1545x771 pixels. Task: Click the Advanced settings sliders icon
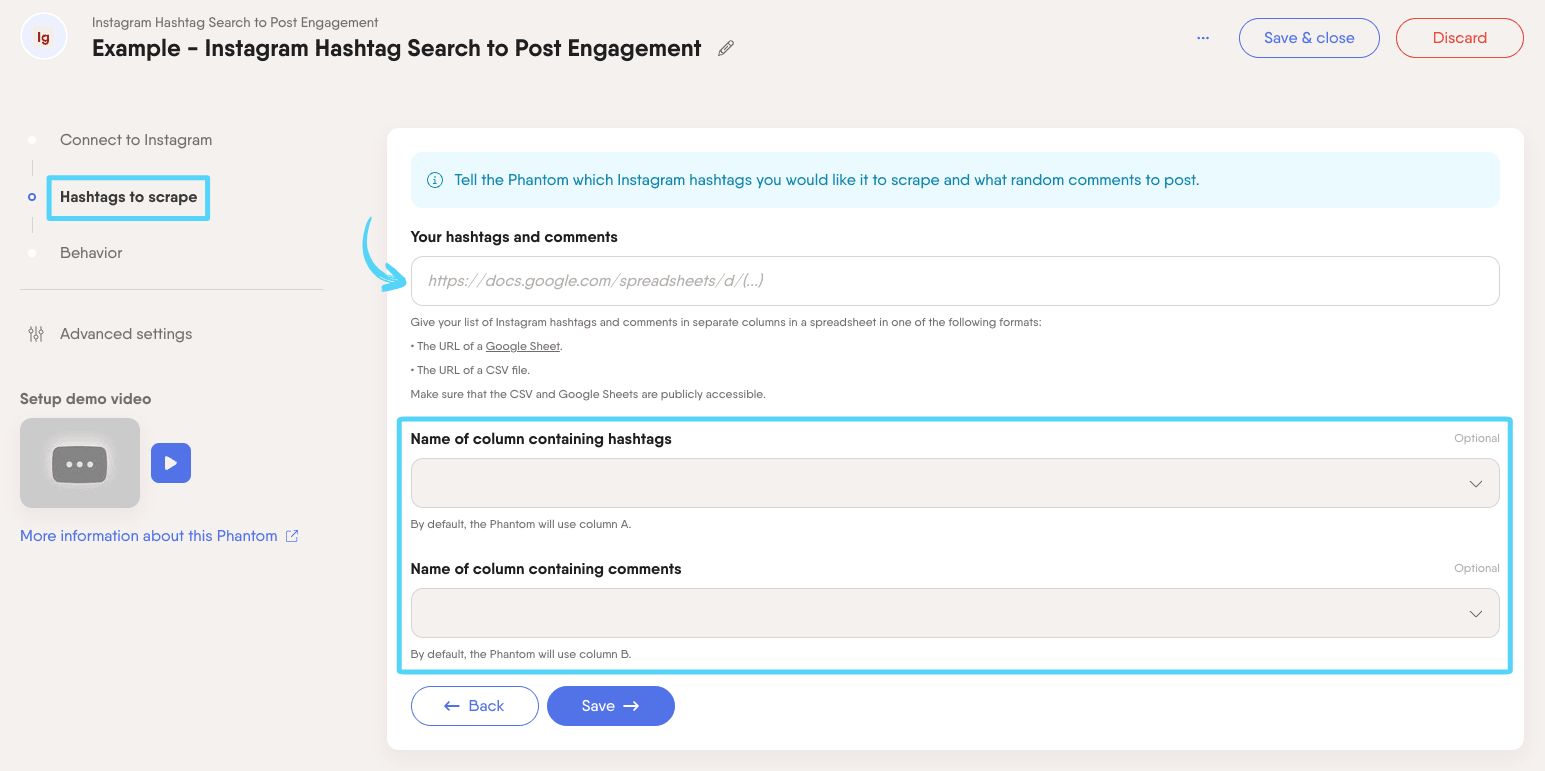point(36,334)
